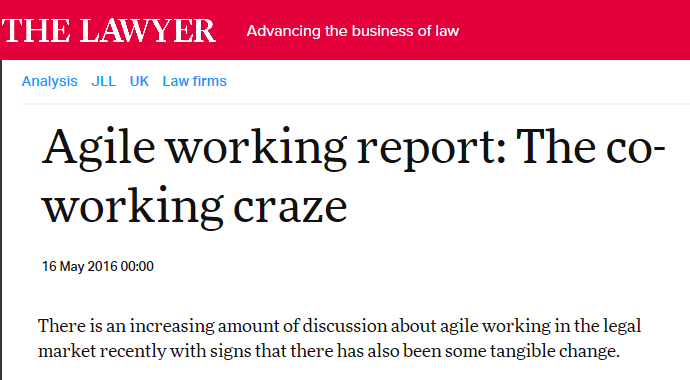Click 'The co-' at the headline's first line end
The width and height of the screenshot is (690, 380).
591,147
